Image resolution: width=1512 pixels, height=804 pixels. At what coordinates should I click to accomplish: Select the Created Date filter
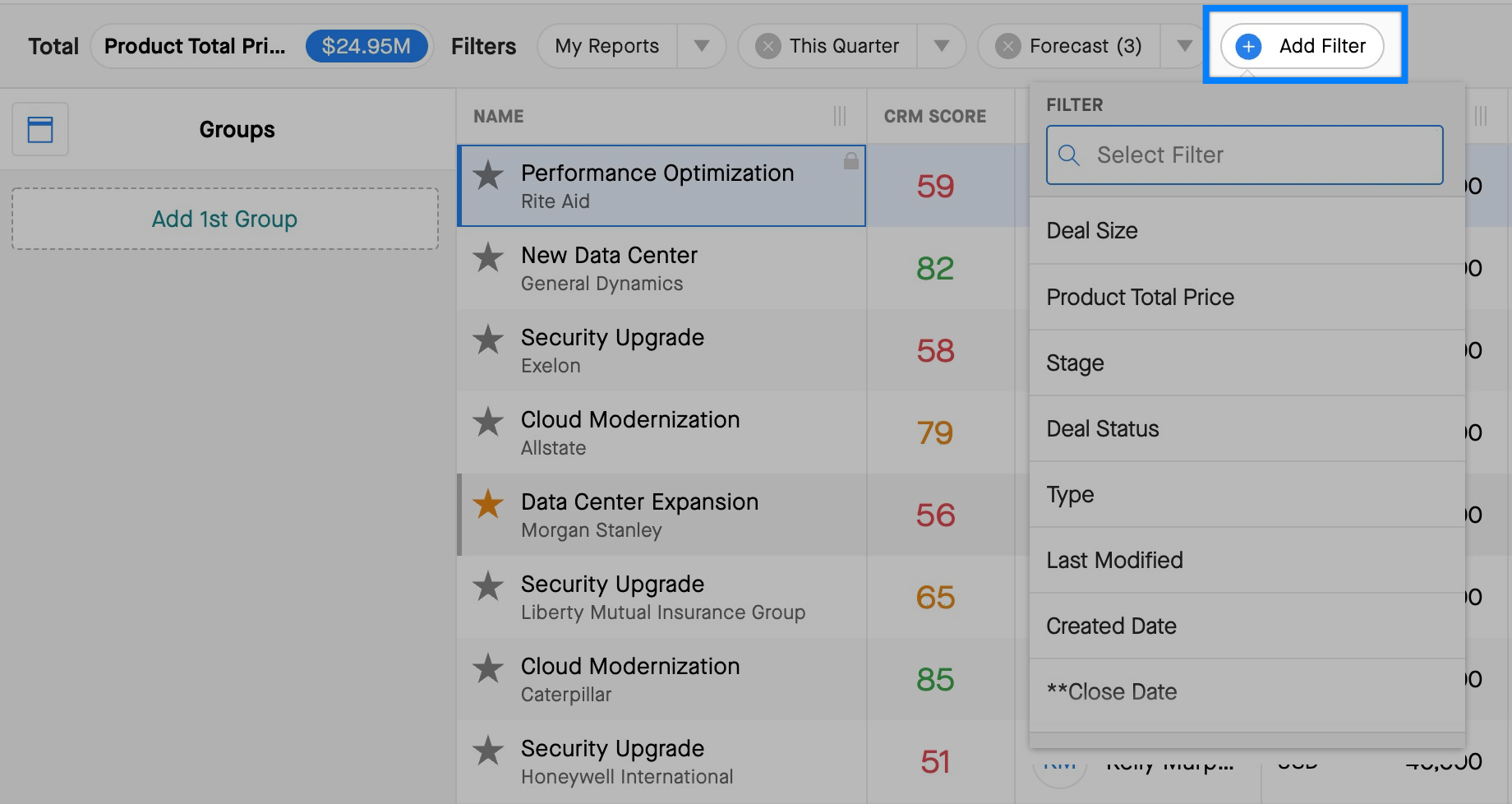[x=1247, y=626]
